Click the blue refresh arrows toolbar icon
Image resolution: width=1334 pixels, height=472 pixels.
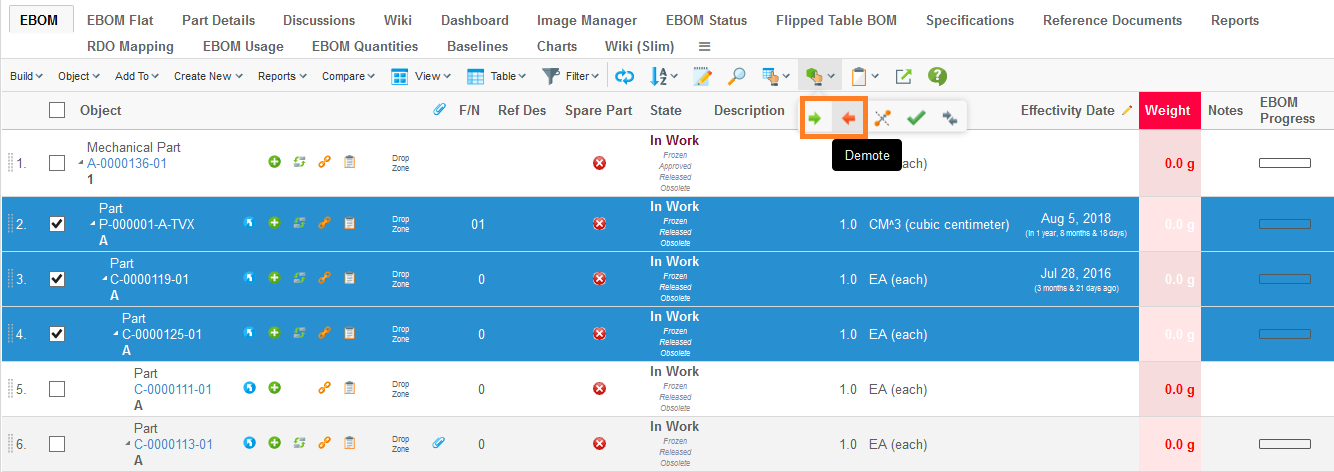point(624,76)
